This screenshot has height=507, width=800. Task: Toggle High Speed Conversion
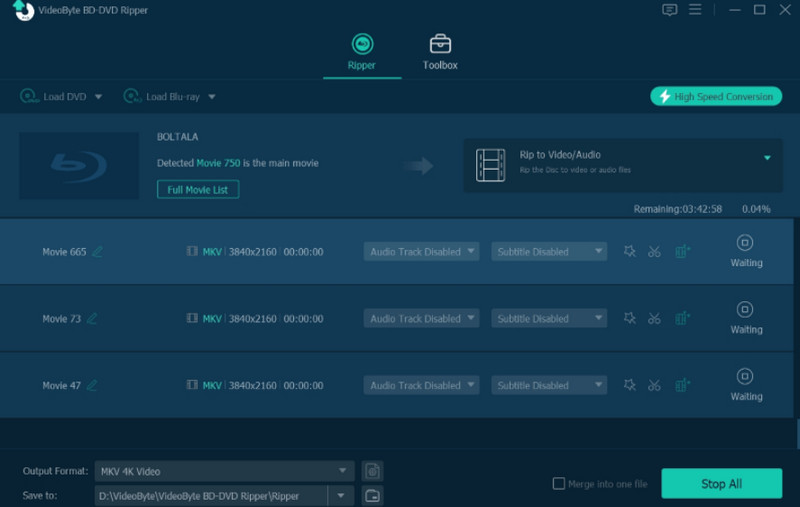point(716,97)
